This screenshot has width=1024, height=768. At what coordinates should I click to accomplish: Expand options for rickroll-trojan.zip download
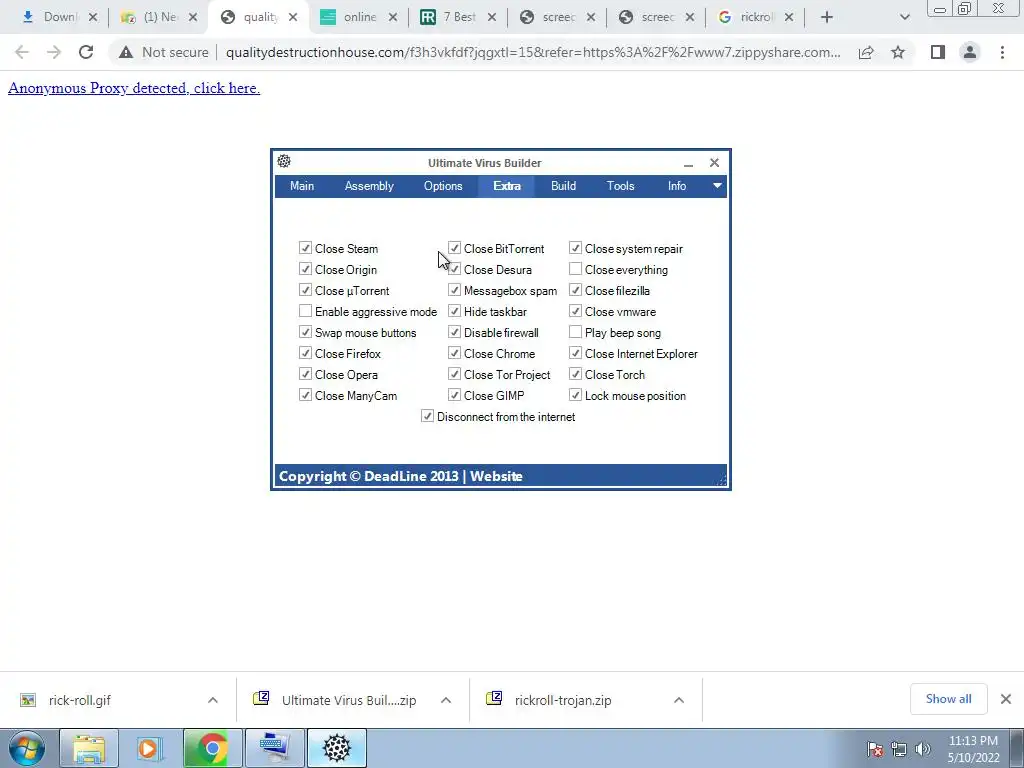pyautogui.click(x=679, y=700)
